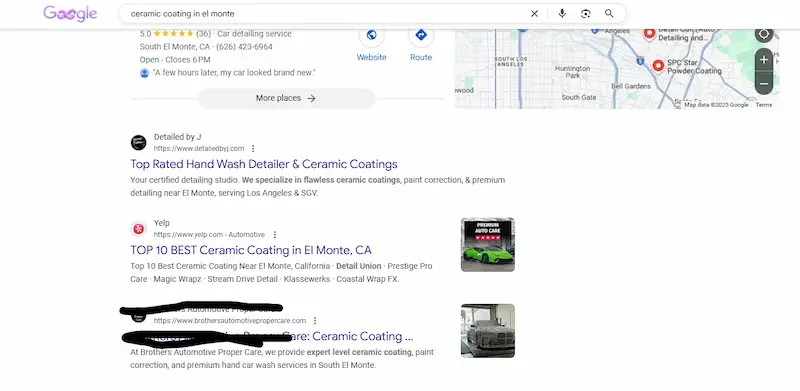Open TOP 10 BEST Ceramic Coating in El Monte result
This screenshot has height=391, width=800.
coord(251,250)
